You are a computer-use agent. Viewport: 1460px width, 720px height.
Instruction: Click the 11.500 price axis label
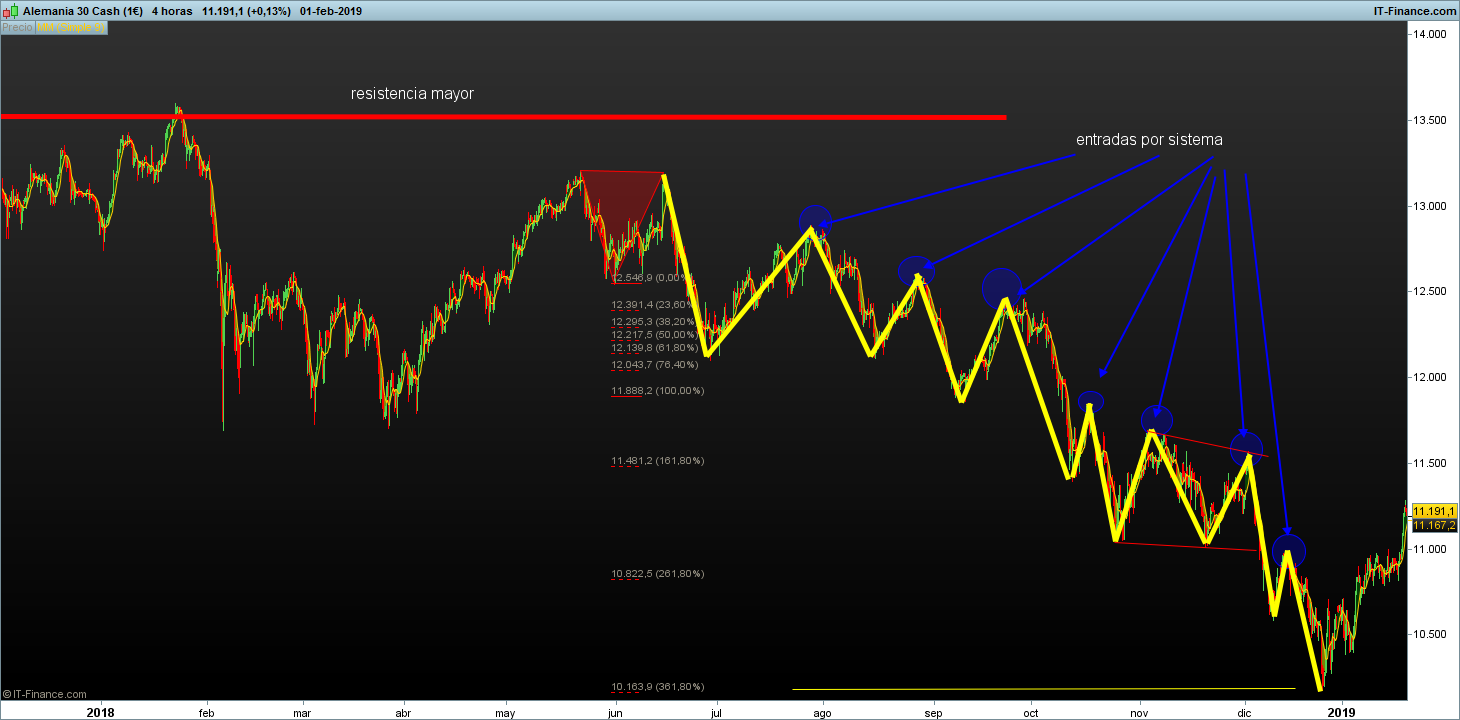pyautogui.click(x=1428, y=464)
